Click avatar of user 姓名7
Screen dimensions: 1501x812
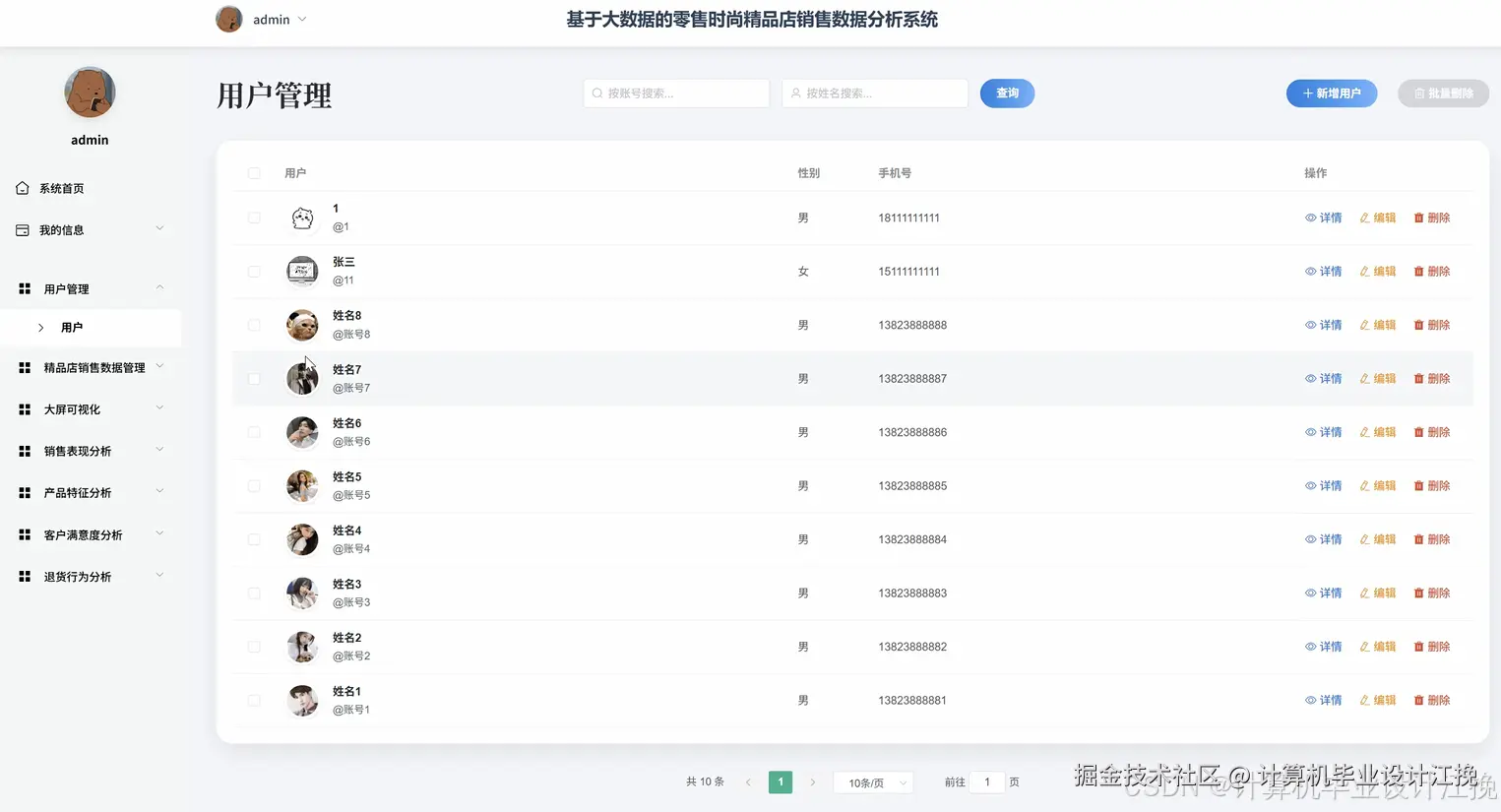tap(302, 378)
